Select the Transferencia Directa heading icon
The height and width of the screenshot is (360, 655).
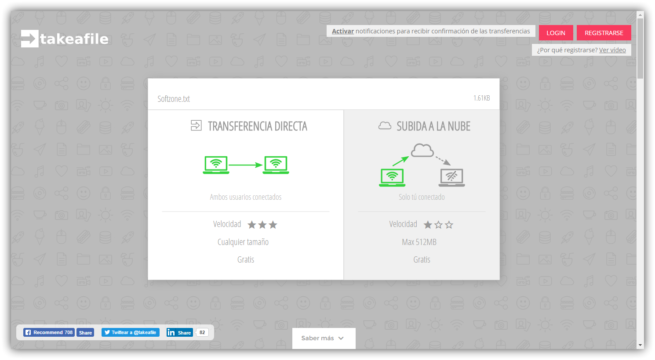[196, 125]
